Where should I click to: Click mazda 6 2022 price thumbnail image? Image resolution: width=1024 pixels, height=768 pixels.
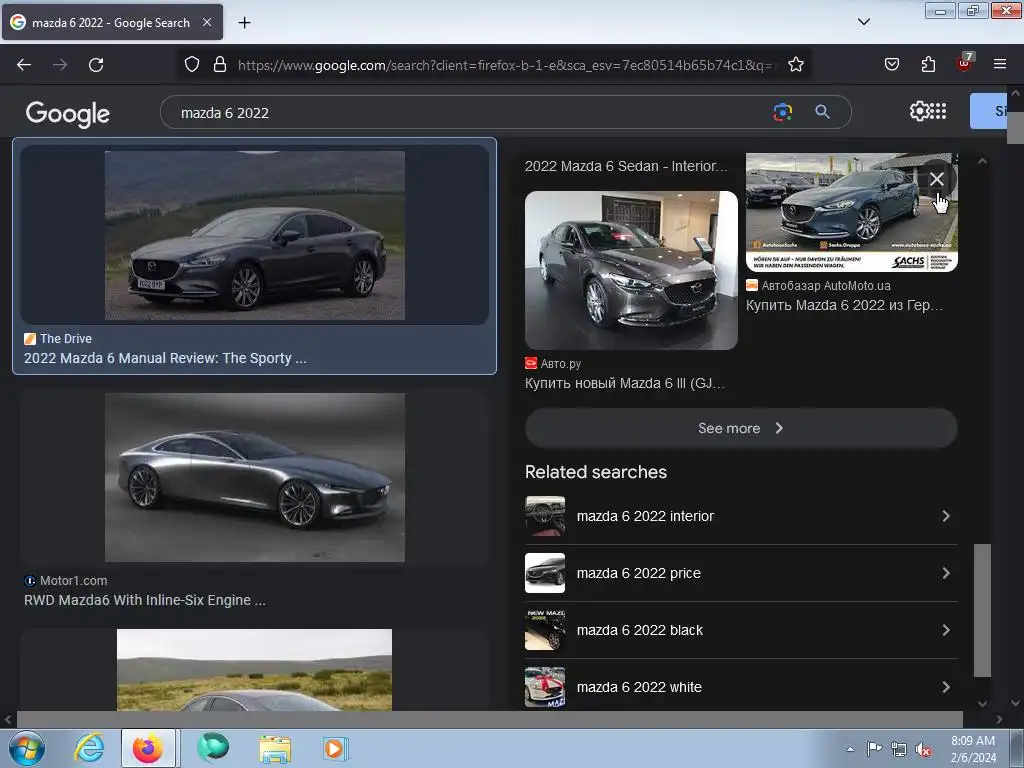point(545,573)
